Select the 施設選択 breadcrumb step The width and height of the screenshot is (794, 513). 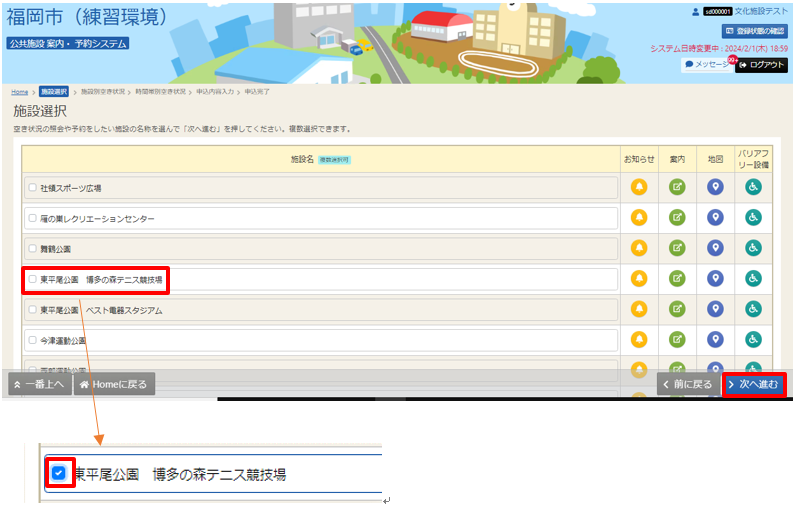tap(54, 91)
